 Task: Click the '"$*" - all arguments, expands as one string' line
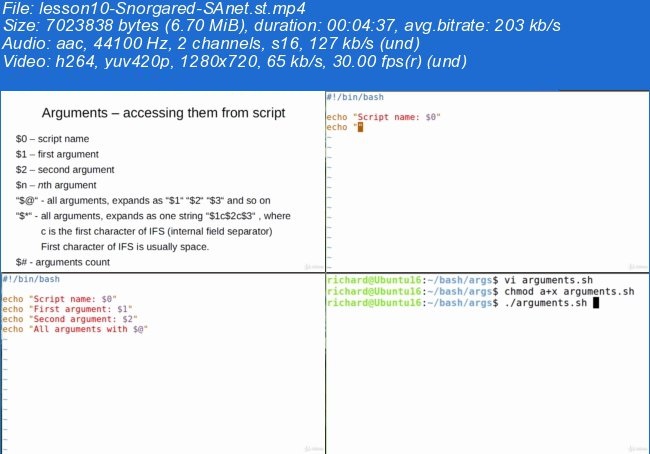pyautogui.click(x=153, y=216)
